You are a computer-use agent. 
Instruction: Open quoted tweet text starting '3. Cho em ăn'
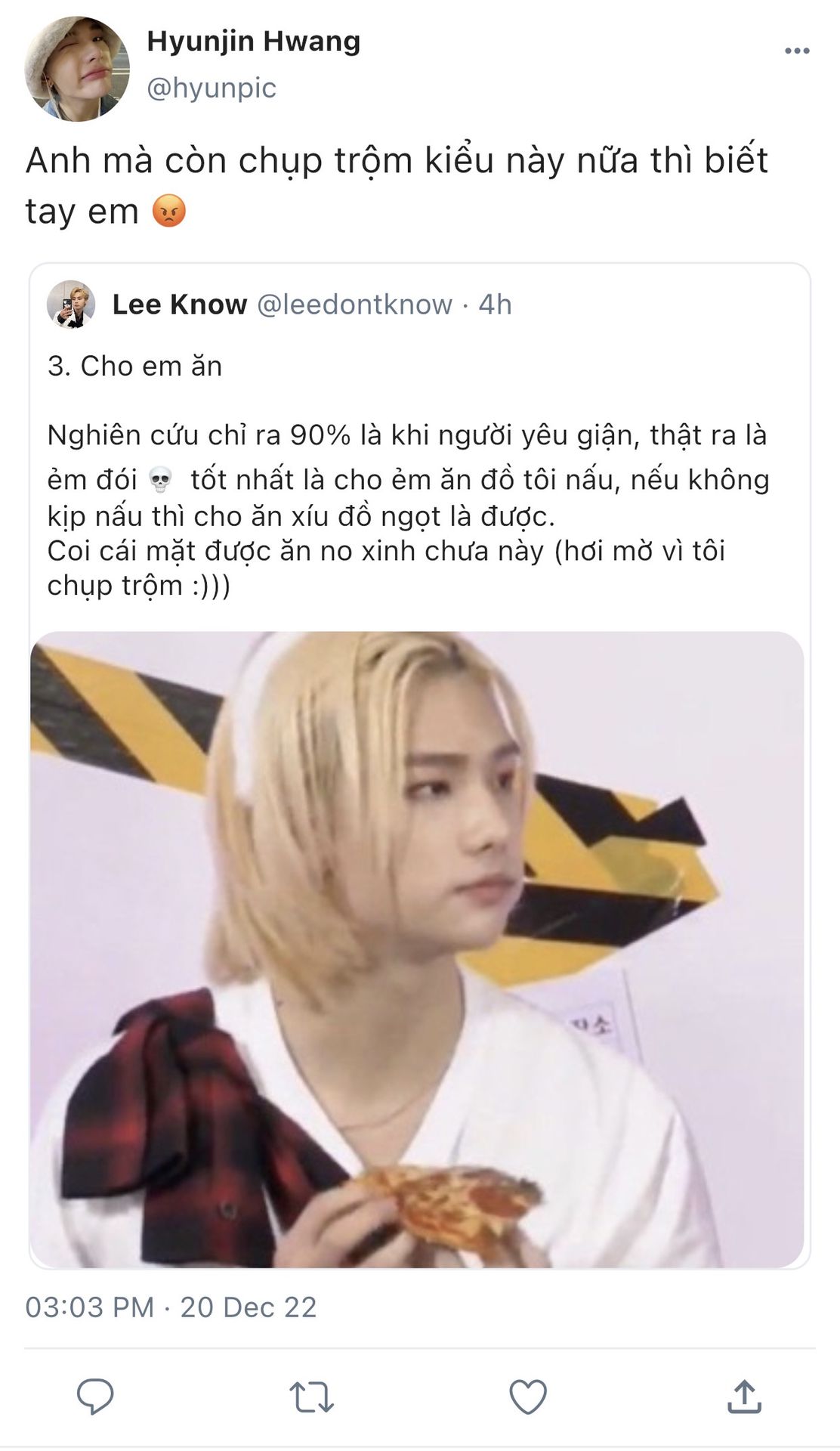[x=135, y=367]
